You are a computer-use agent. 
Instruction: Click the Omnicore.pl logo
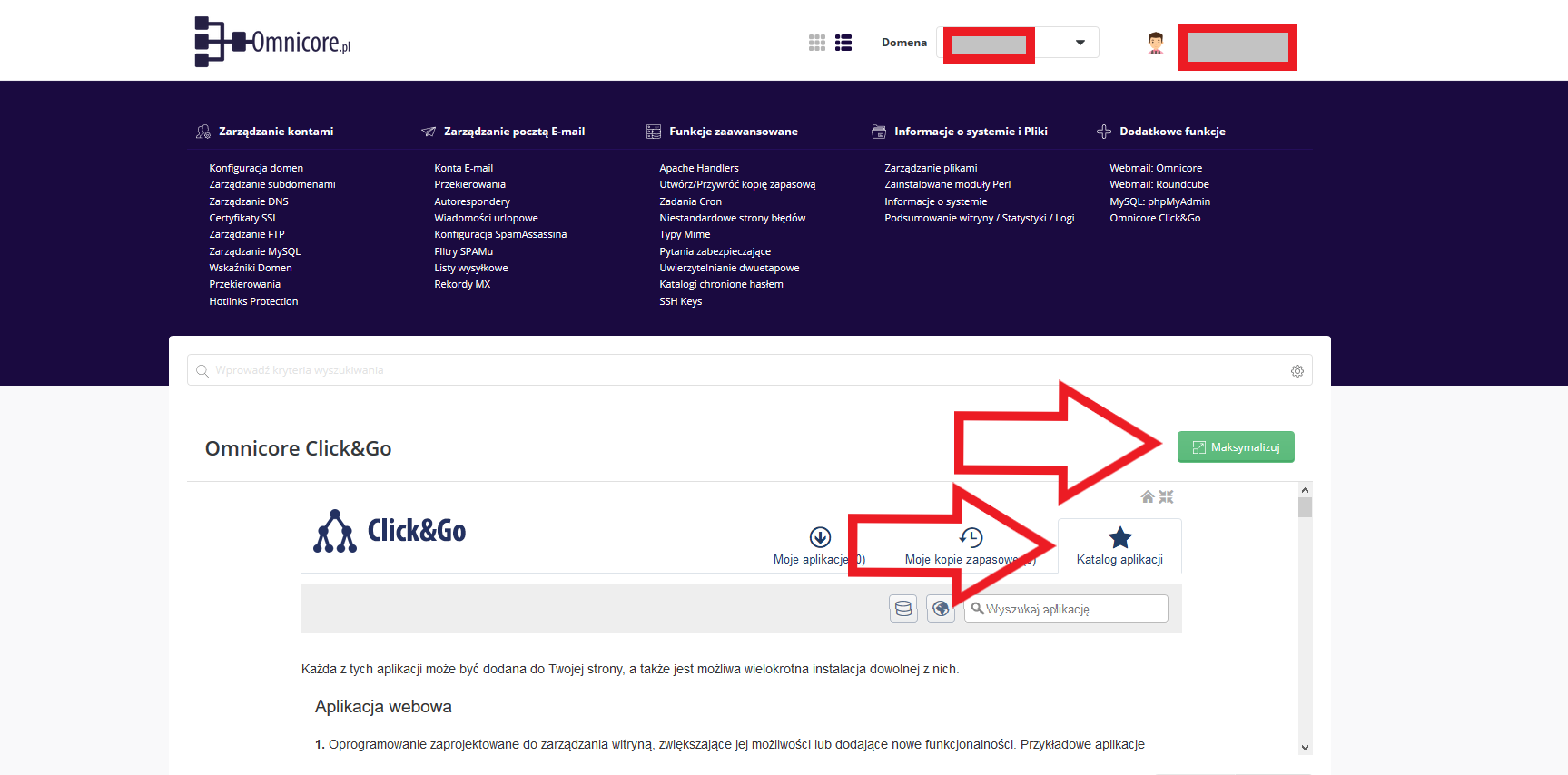272,42
